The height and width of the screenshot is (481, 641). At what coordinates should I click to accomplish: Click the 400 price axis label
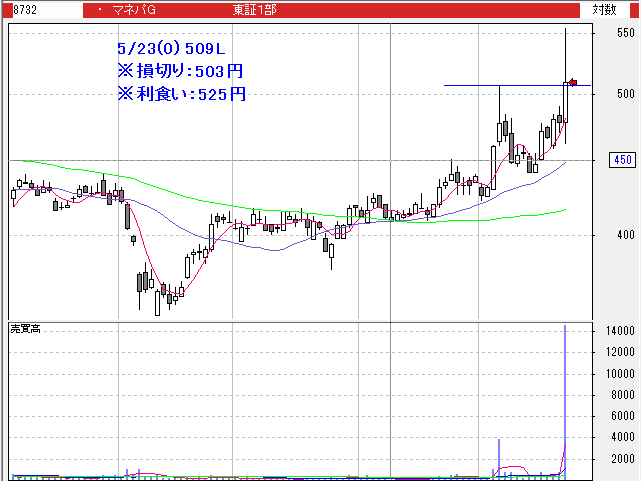625,235
